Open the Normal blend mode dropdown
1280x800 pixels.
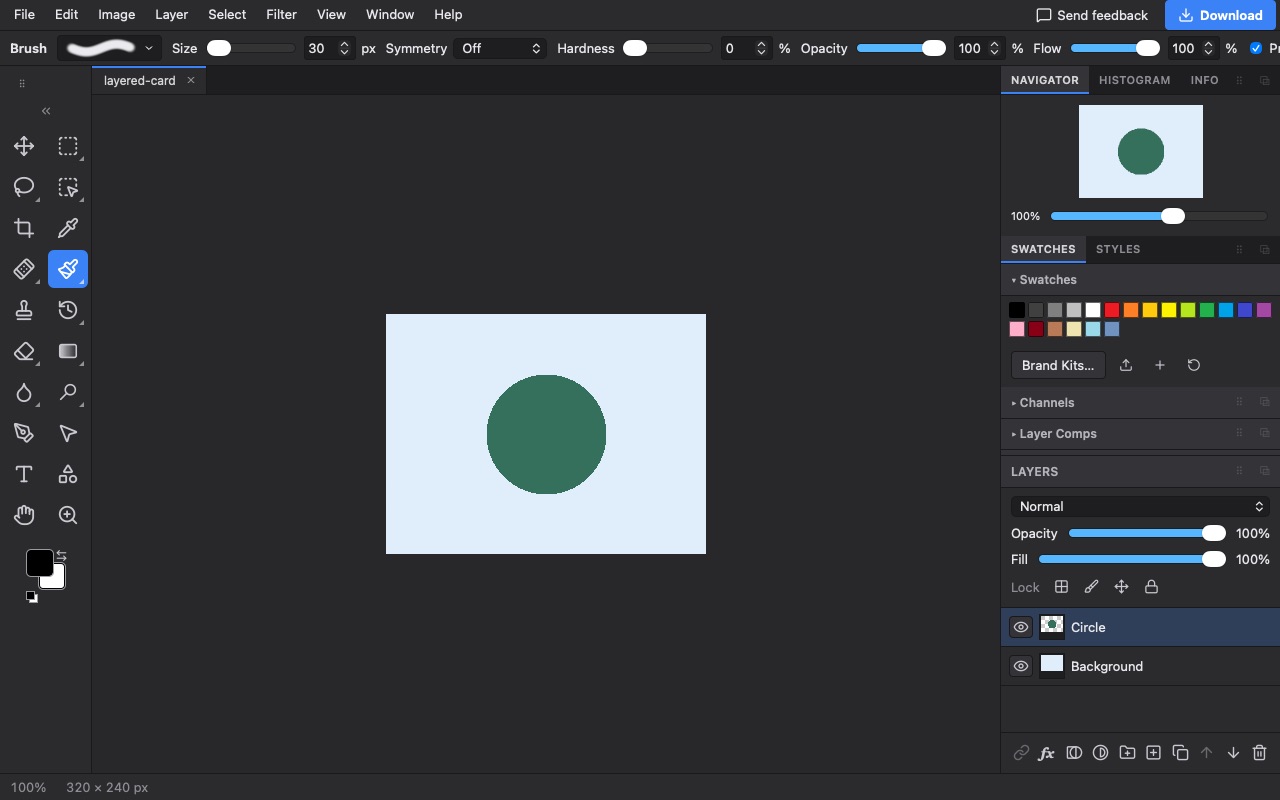pos(1140,506)
